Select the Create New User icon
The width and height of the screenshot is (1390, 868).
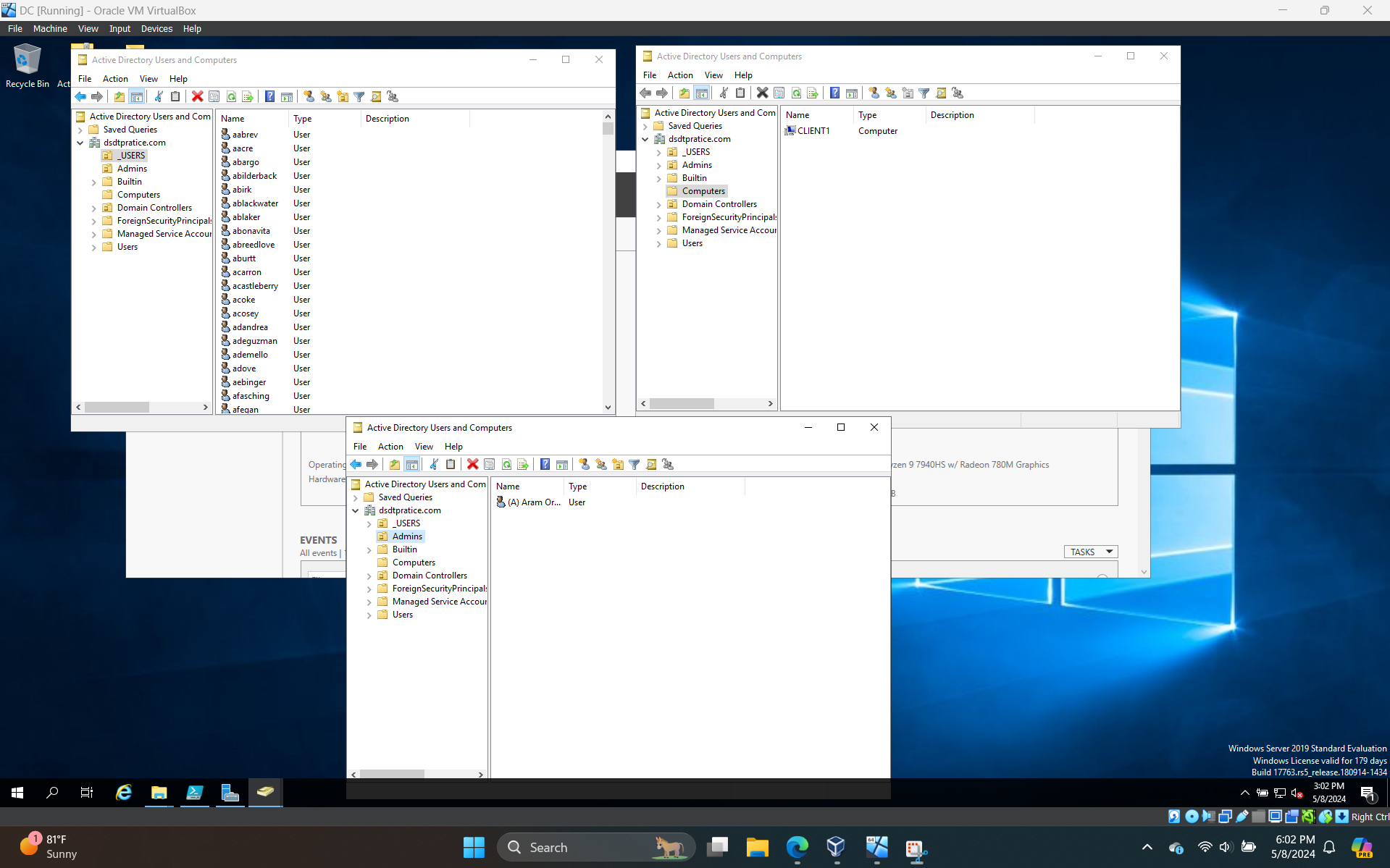tap(309, 96)
